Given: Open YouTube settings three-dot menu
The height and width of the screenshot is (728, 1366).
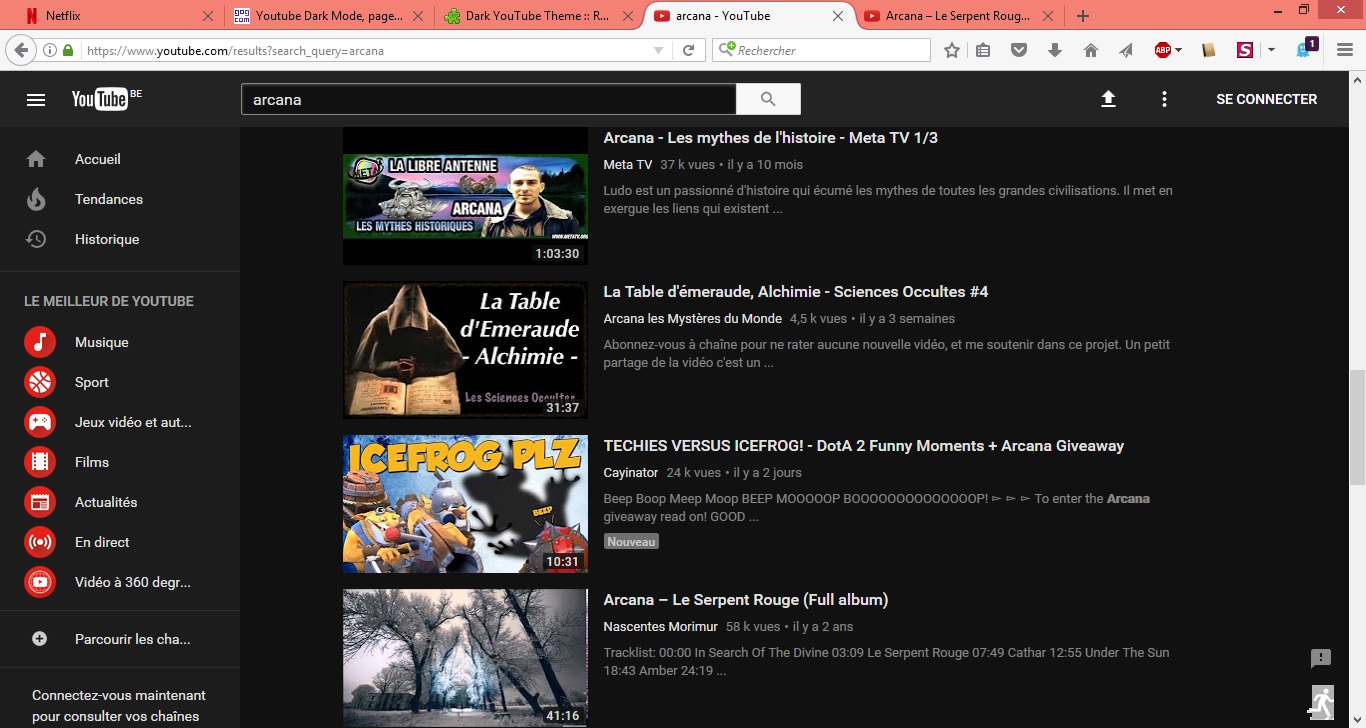Looking at the screenshot, I should pos(1164,99).
